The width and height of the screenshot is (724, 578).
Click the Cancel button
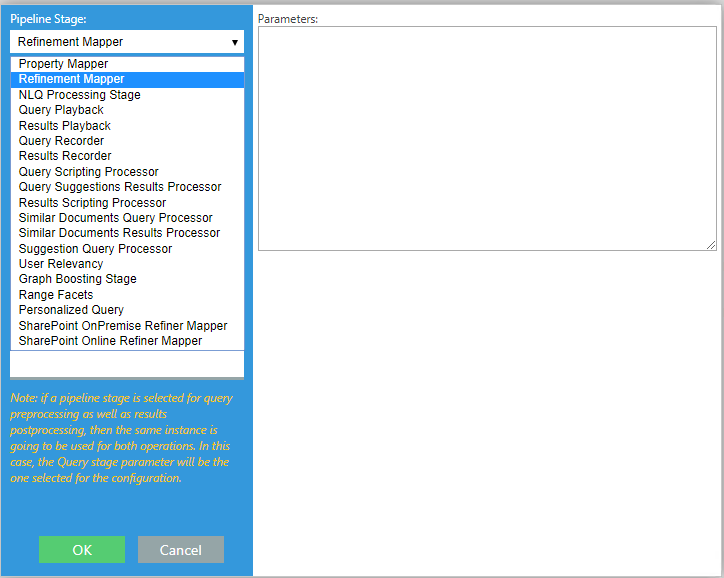click(181, 550)
